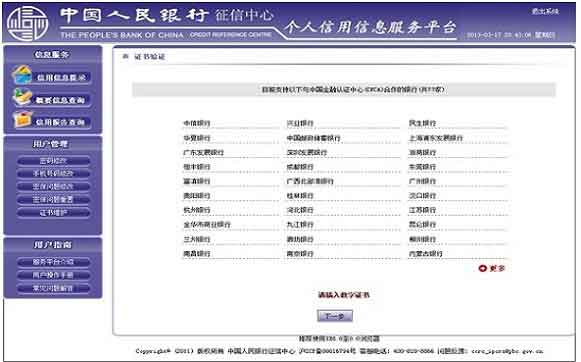Select 上海浦东发展银行 entry
The image size is (581, 362).
click(436, 138)
